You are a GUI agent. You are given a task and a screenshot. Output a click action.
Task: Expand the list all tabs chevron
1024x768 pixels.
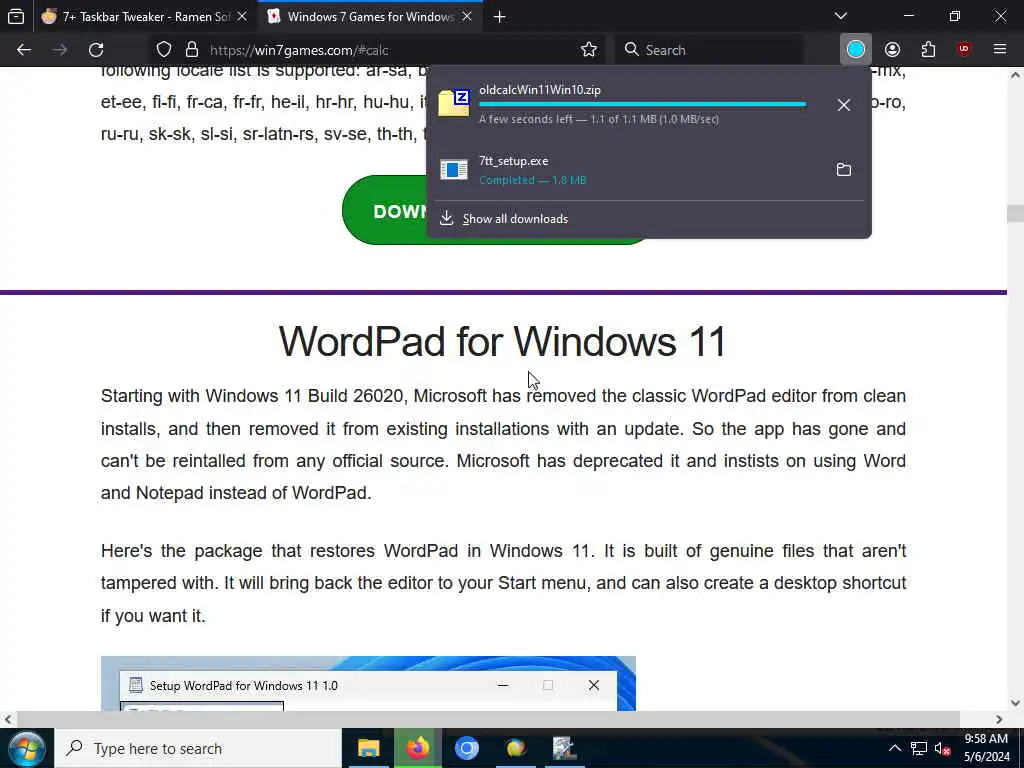[841, 16]
